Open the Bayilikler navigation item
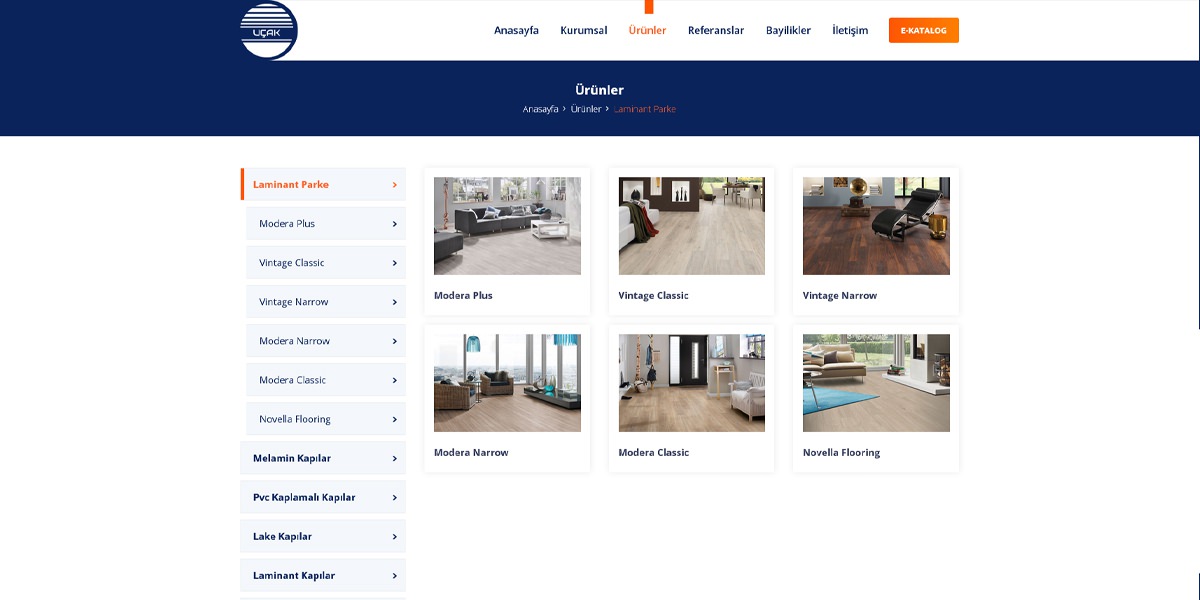The image size is (1200, 600). coord(788,30)
